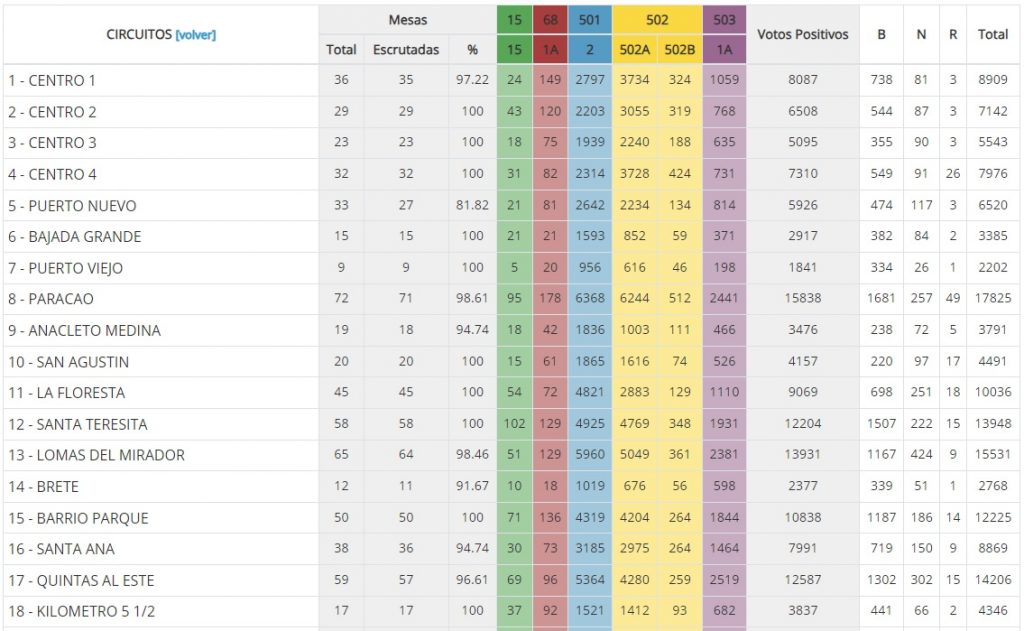Select the 8 - PARACAO circuit row
Viewport: 1024px width, 631px height.
point(51,299)
